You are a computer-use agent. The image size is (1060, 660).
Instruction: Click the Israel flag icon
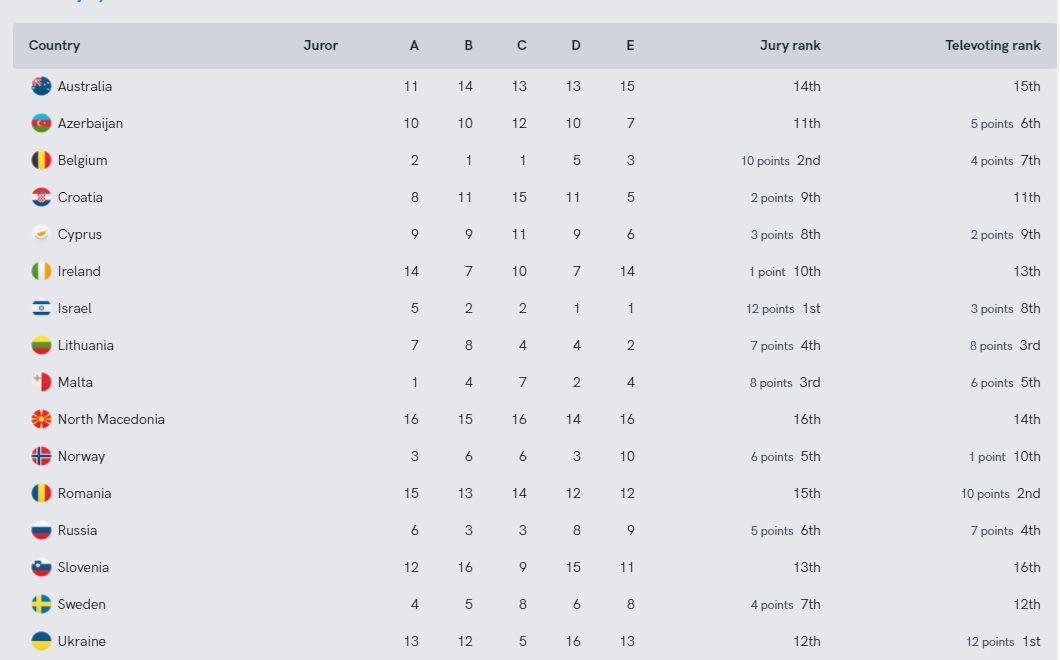(x=41, y=308)
